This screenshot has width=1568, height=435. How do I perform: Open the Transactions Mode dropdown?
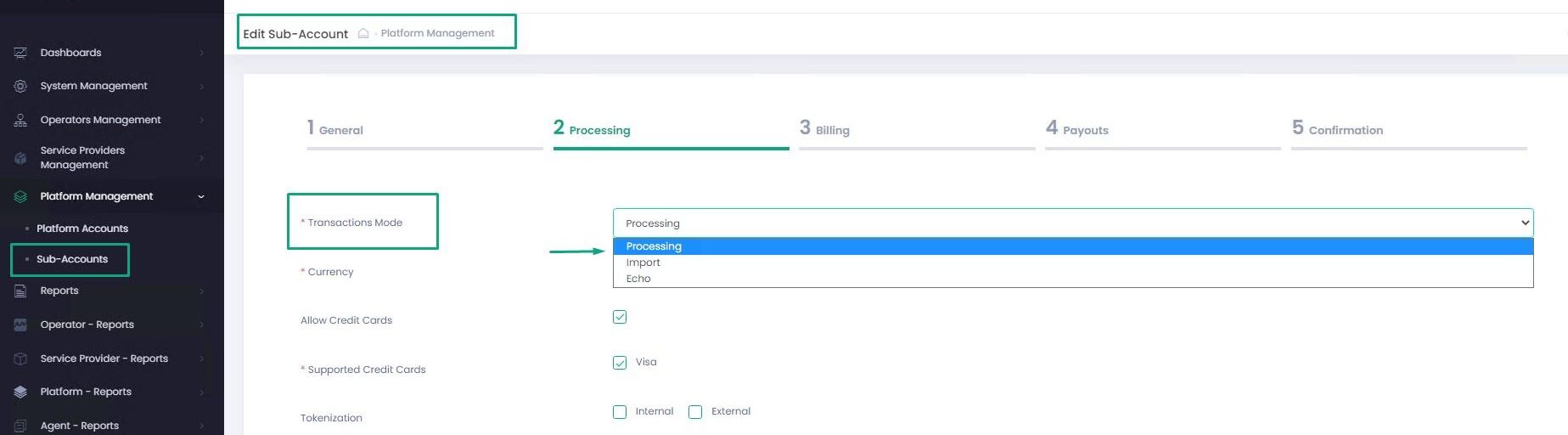[x=1072, y=223]
